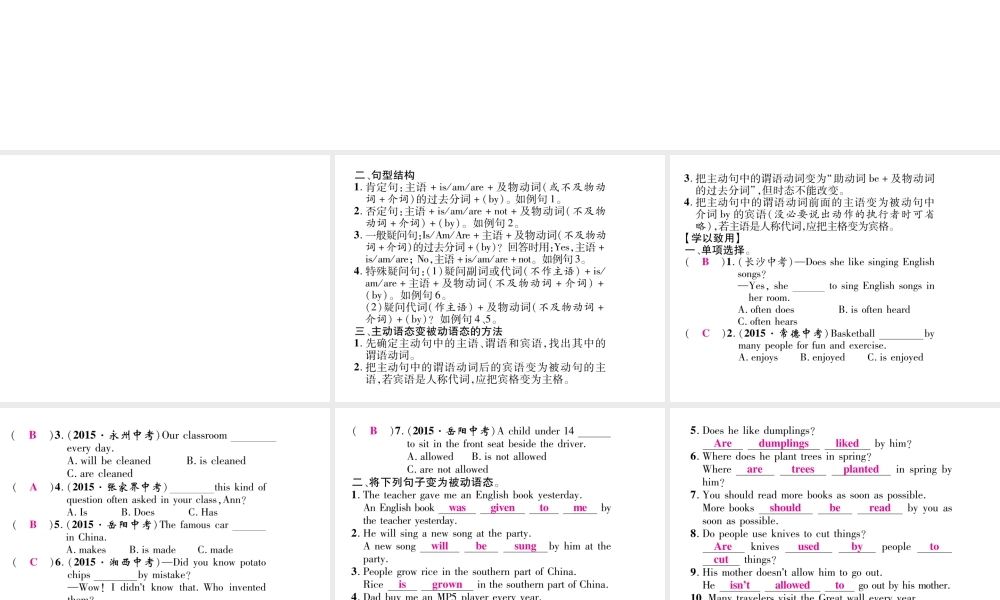This screenshot has width=1000, height=600.
Task: Click the pink answer "sung"
Action: coord(525,546)
